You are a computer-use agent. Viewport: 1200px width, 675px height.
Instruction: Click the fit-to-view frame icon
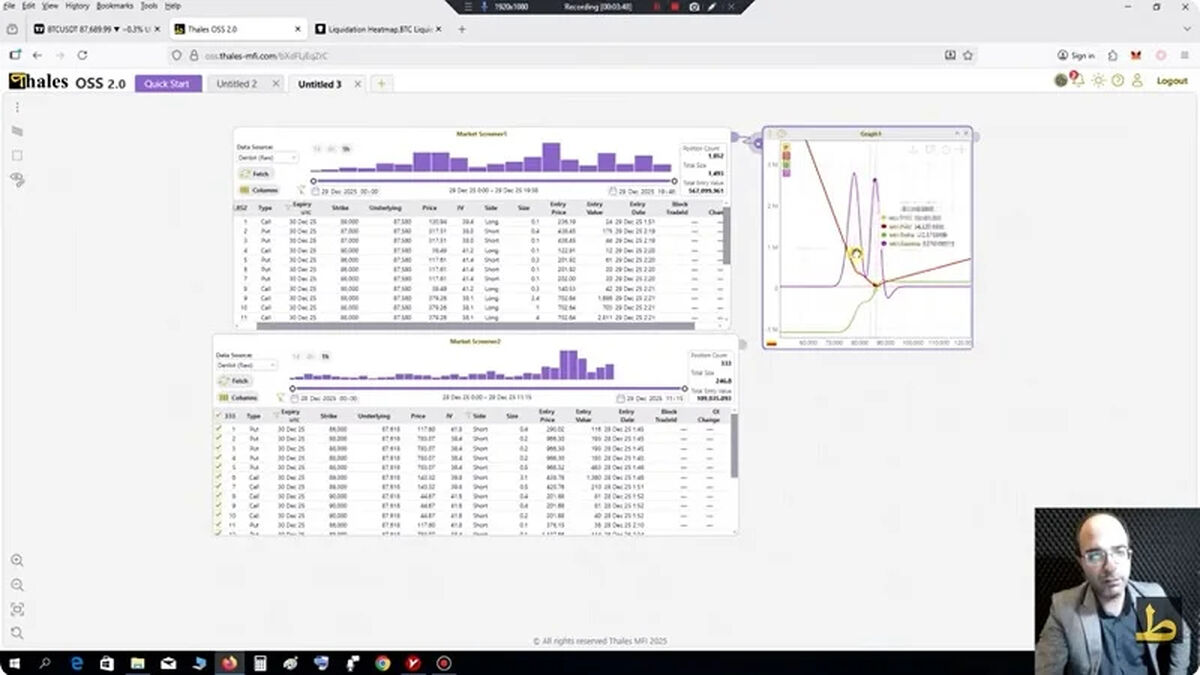(x=17, y=609)
